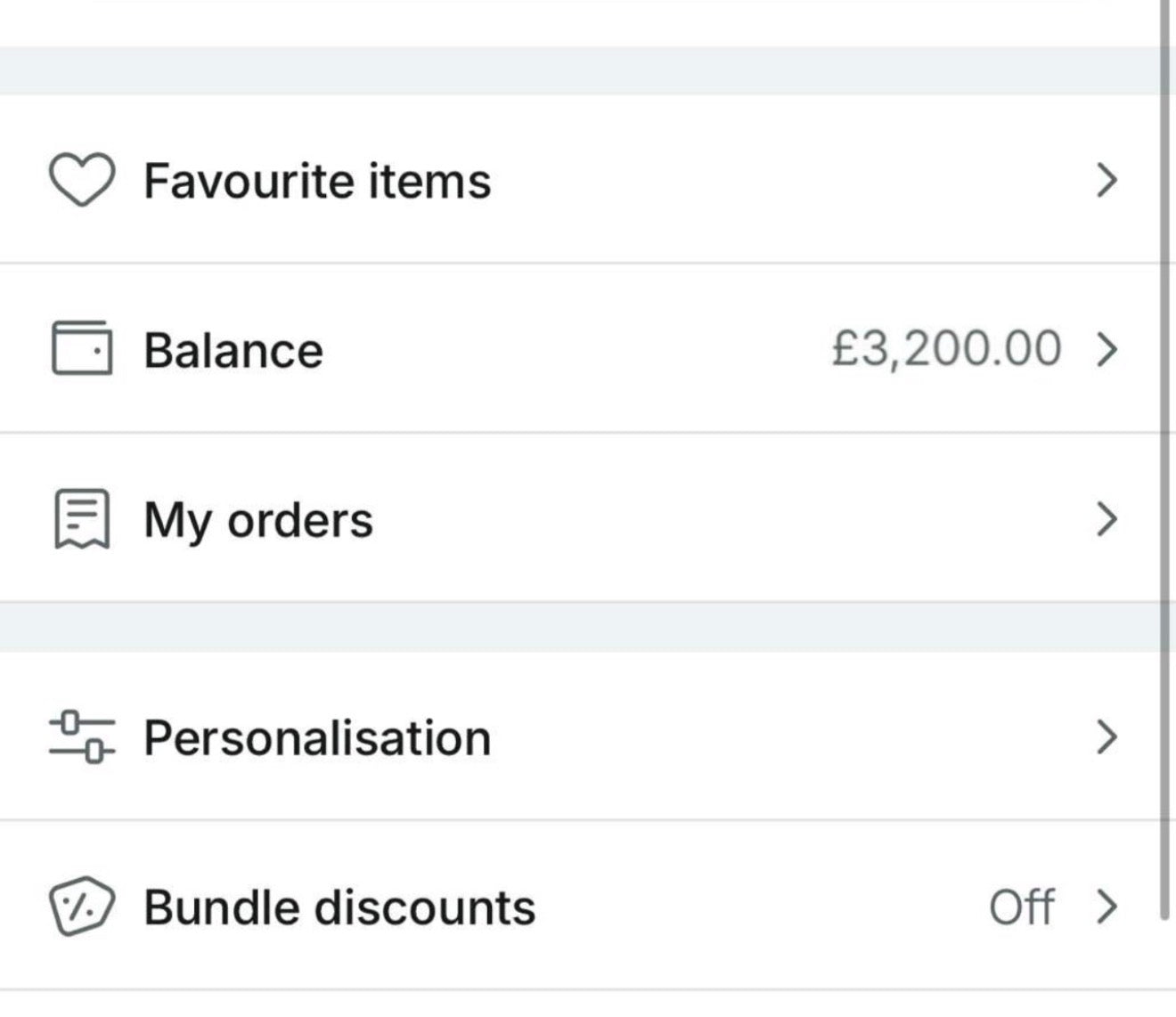Go to My orders
The width and height of the screenshot is (1176, 1017).
(258, 520)
